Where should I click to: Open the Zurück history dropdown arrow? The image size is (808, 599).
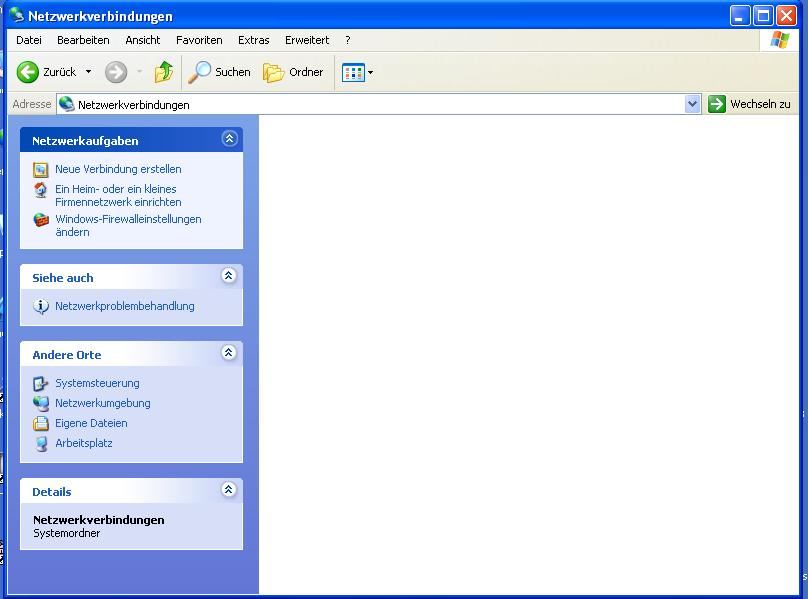pyautogui.click(x=88, y=72)
